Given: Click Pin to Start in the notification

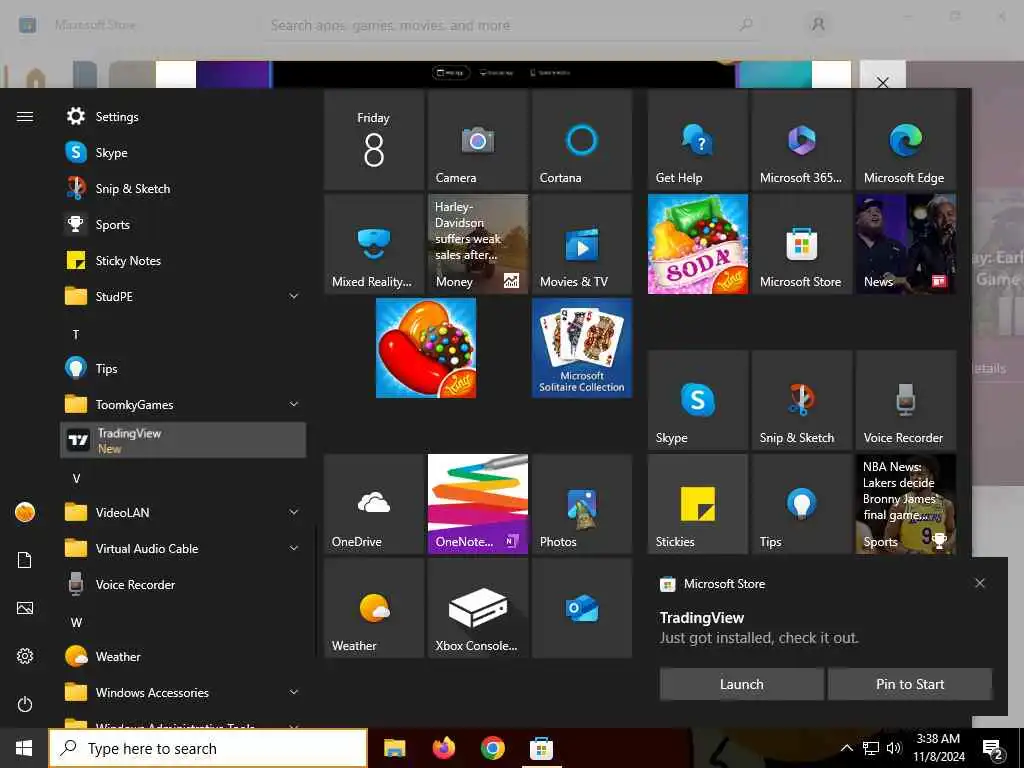Looking at the screenshot, I should point(910,684).
